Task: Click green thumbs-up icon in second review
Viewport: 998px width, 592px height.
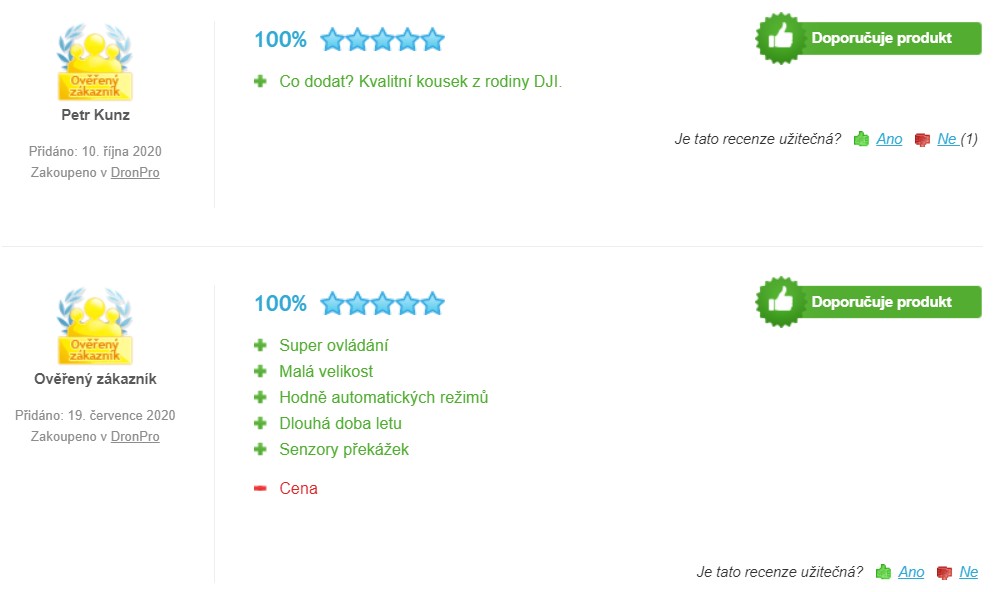Action: pos(883,572)
